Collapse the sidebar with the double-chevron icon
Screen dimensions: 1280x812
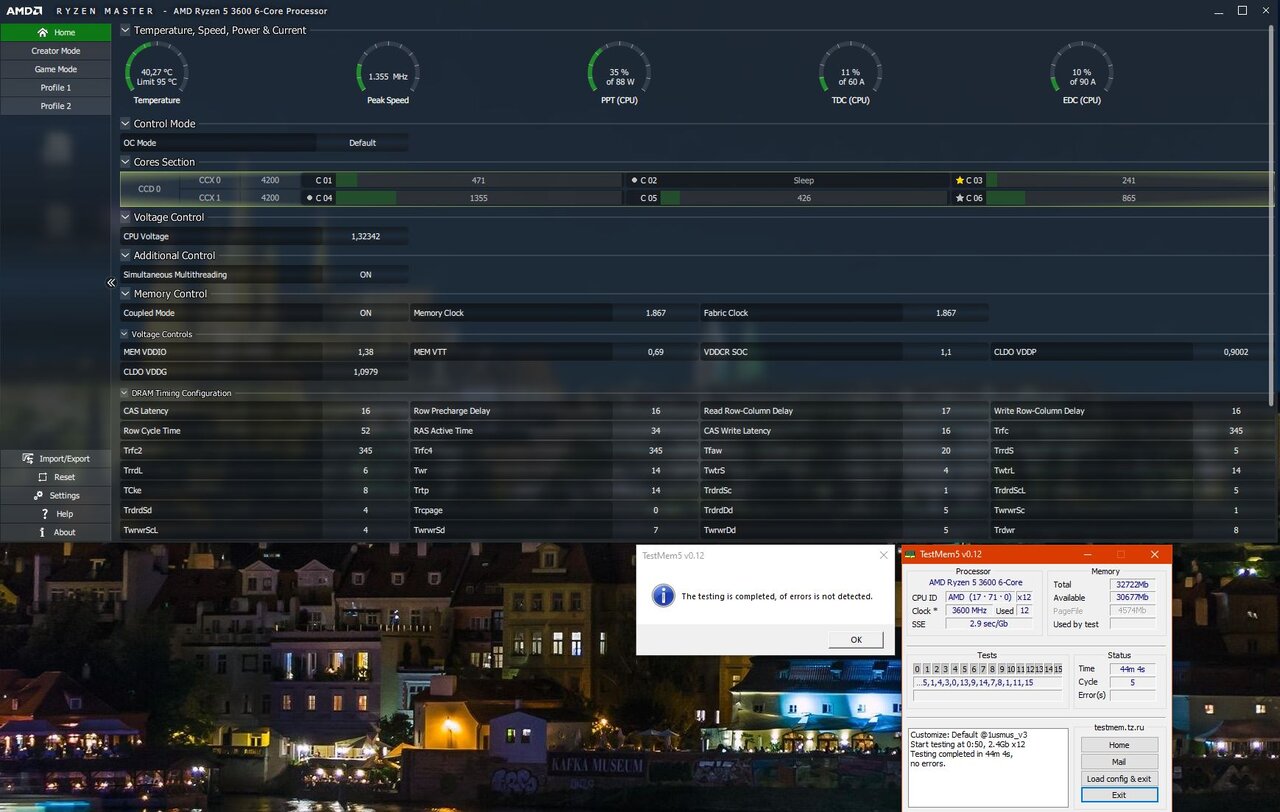click(x=111, y=283)
